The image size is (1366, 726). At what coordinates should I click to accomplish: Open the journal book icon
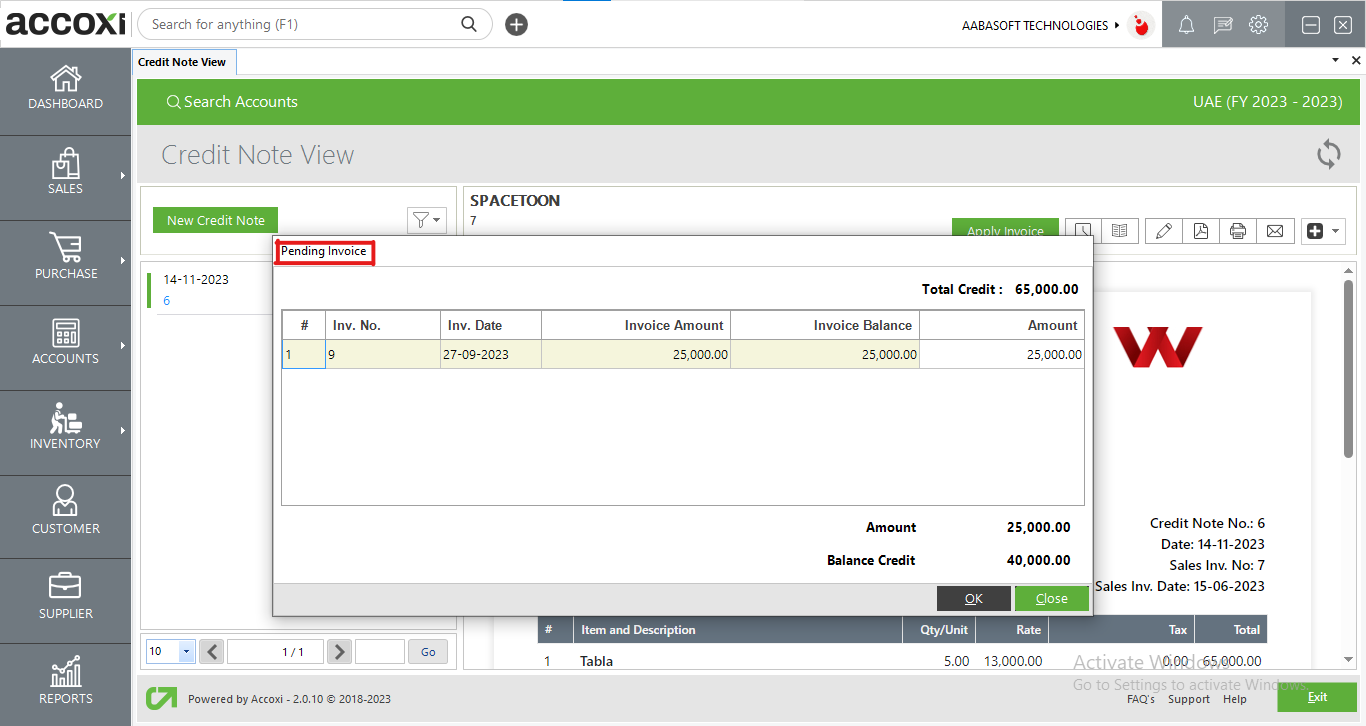(x=1121, y=231)
